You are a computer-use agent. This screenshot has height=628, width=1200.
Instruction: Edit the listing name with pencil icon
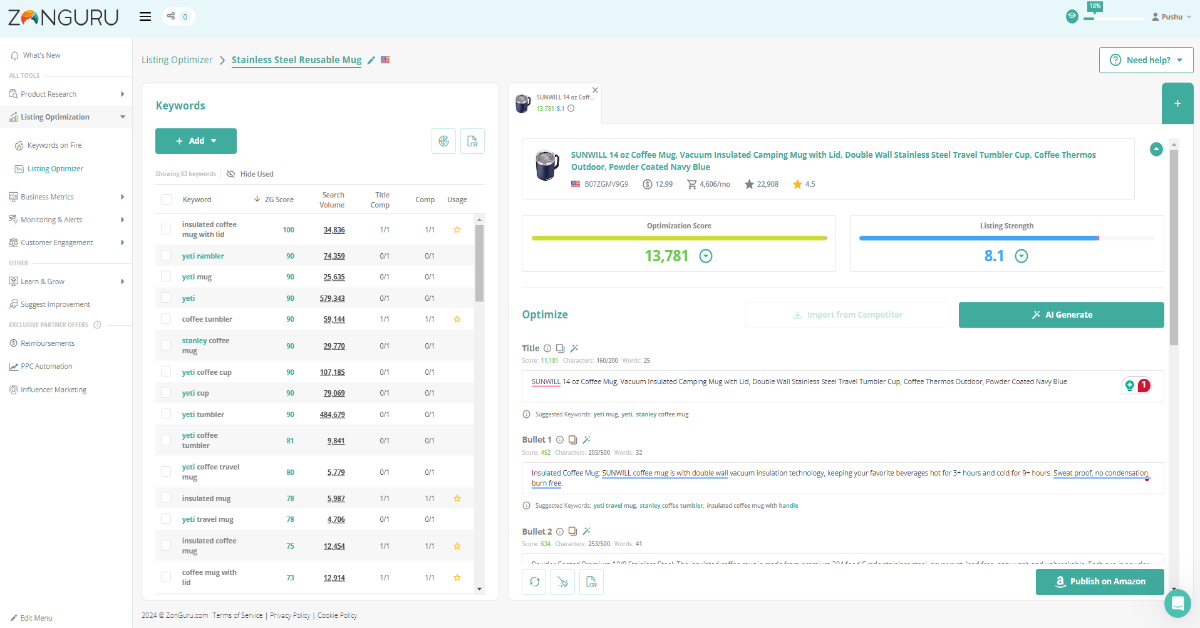coord(371,60)
